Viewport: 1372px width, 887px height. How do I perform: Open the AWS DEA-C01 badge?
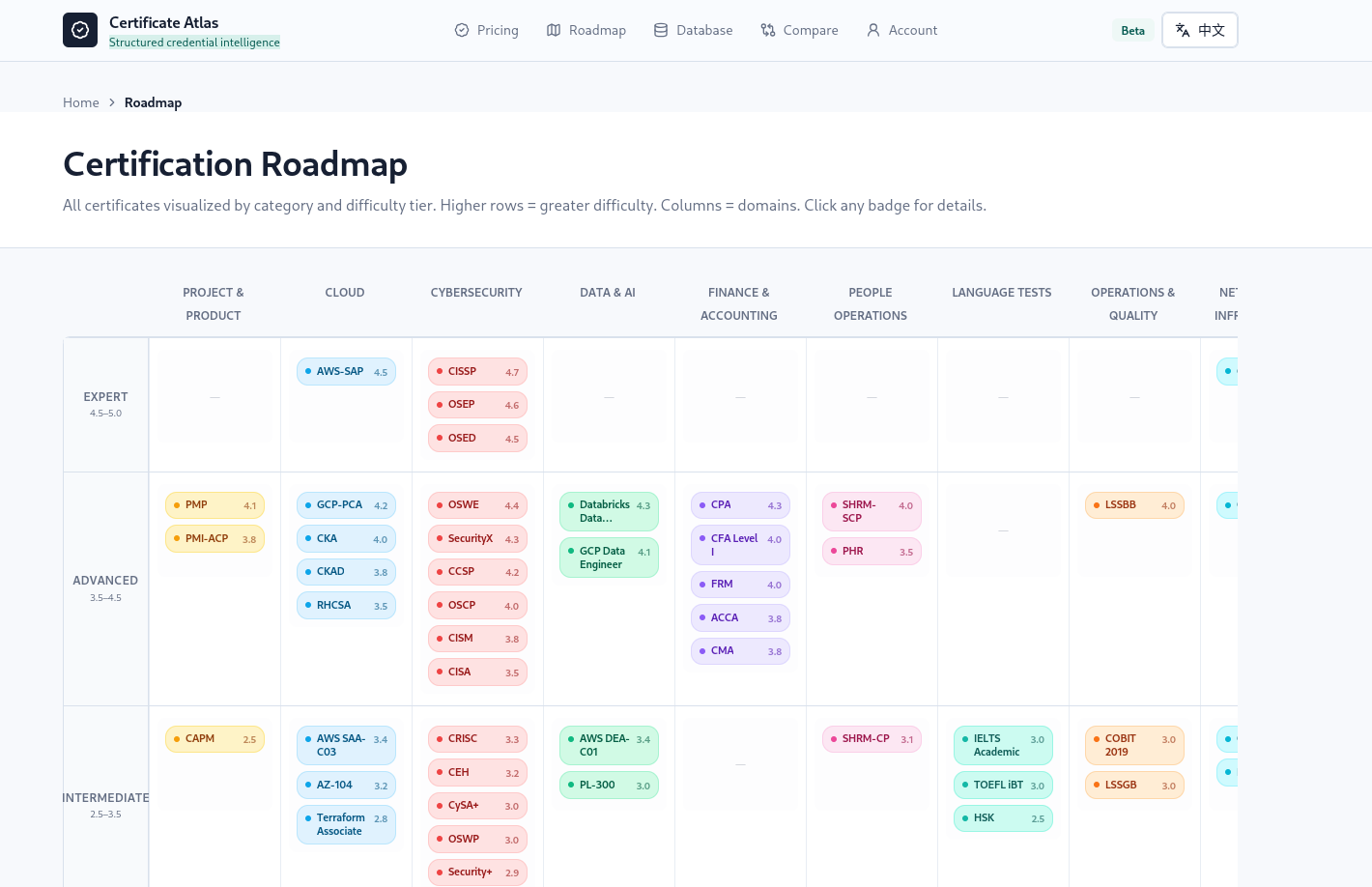(x=609, y=746)
